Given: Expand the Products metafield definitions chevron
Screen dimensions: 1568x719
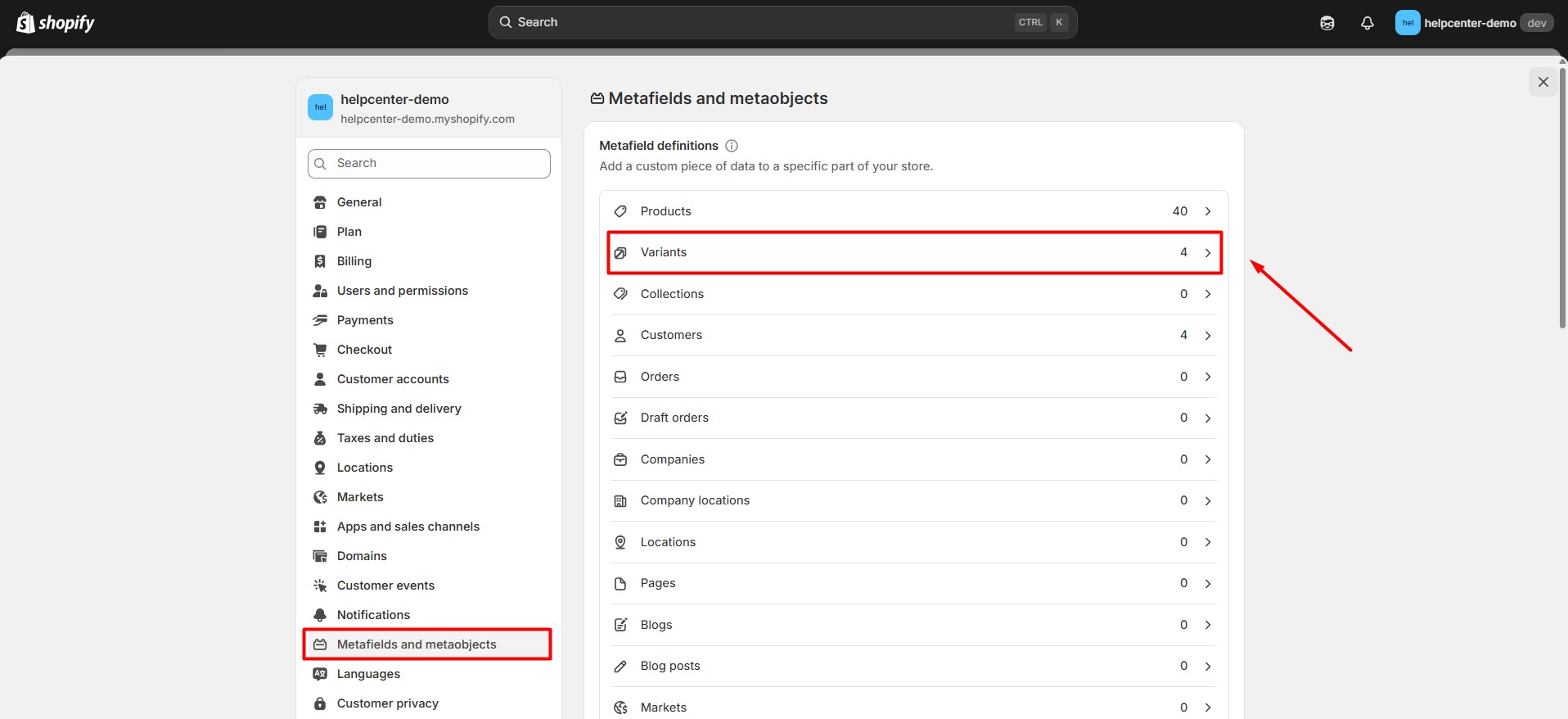Looking at the screenshot, I should 1208,211.
